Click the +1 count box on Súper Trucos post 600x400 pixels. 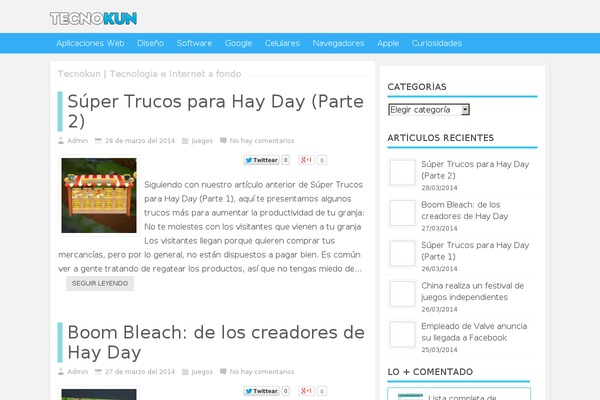click(322, 160)
